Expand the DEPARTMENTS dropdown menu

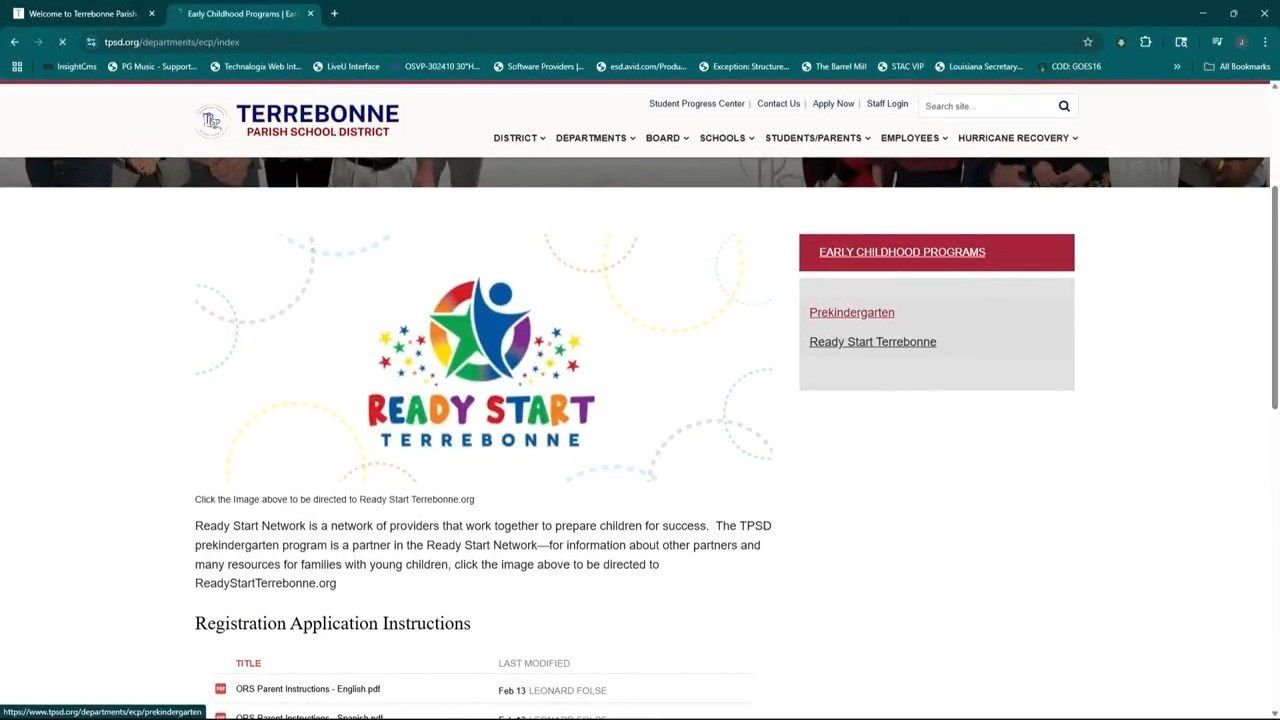click(595, 138)
